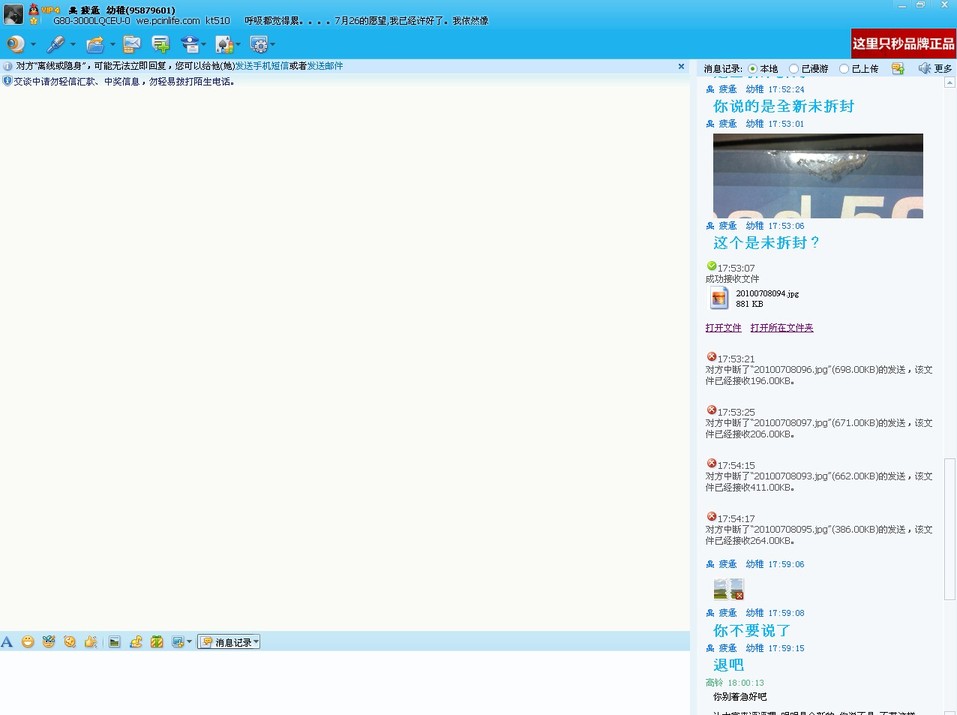
Task: Start a voice call using the microphone icon
Action: [56, 44]
